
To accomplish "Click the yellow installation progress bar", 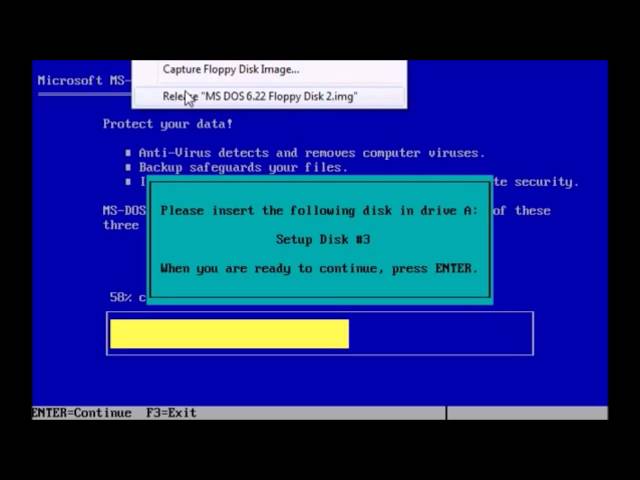I will pyautogui.click(x=229, y=334).
